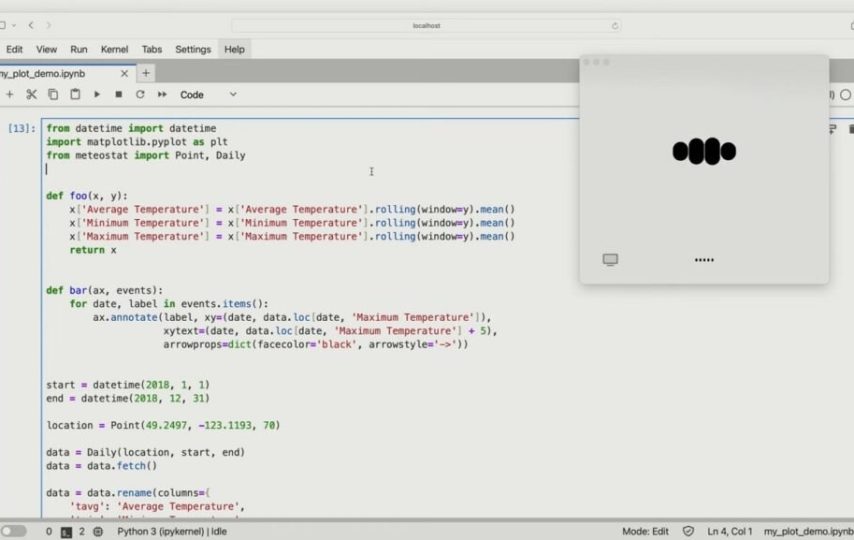
Task: Restart the kernel with circular arrow icon
Action: click(140, 94)
